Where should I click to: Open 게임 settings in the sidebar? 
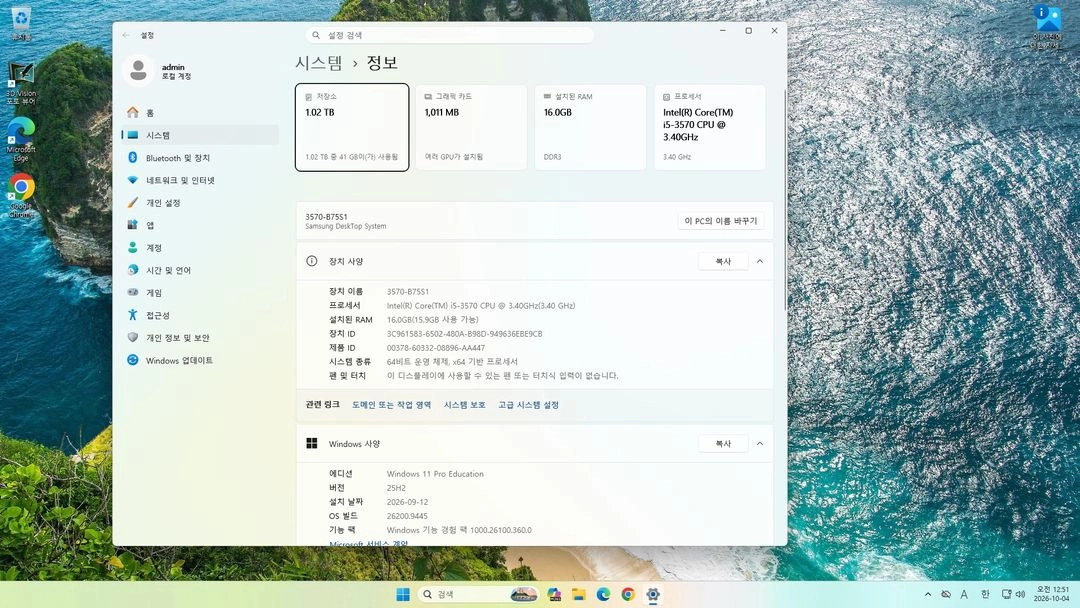(x=200, y=293)
